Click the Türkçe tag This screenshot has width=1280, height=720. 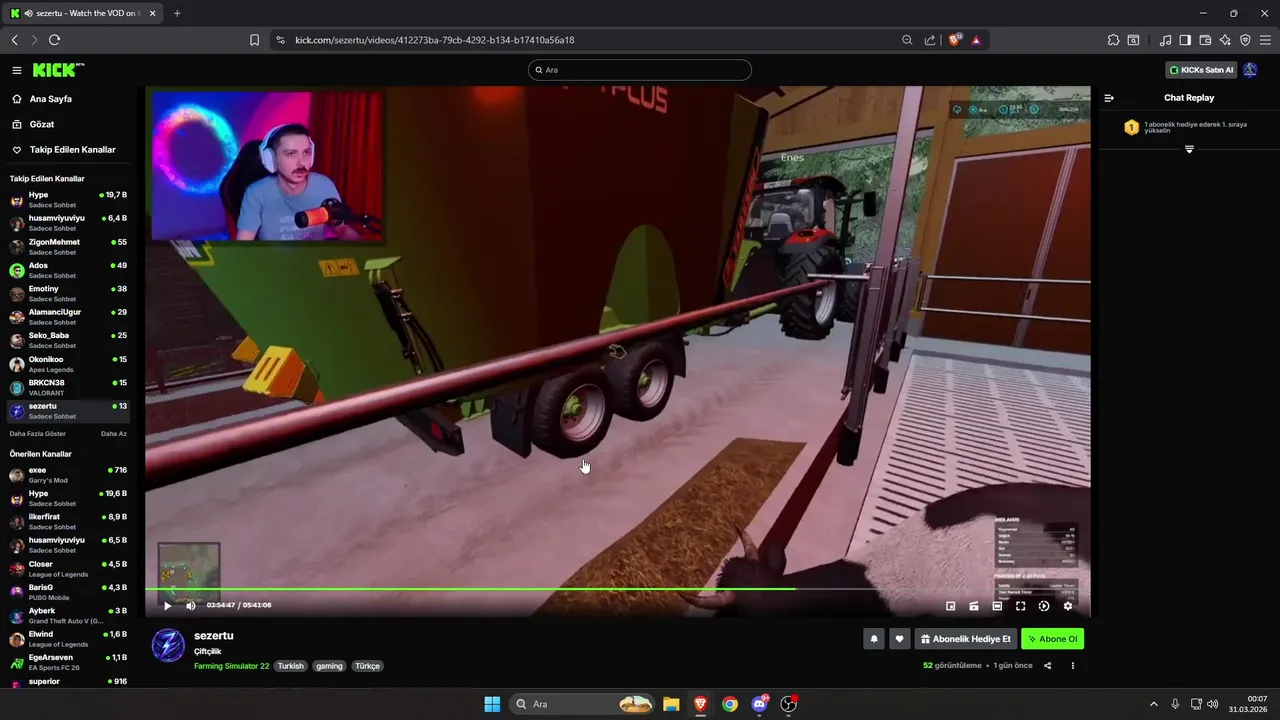(x=368, y=666)
